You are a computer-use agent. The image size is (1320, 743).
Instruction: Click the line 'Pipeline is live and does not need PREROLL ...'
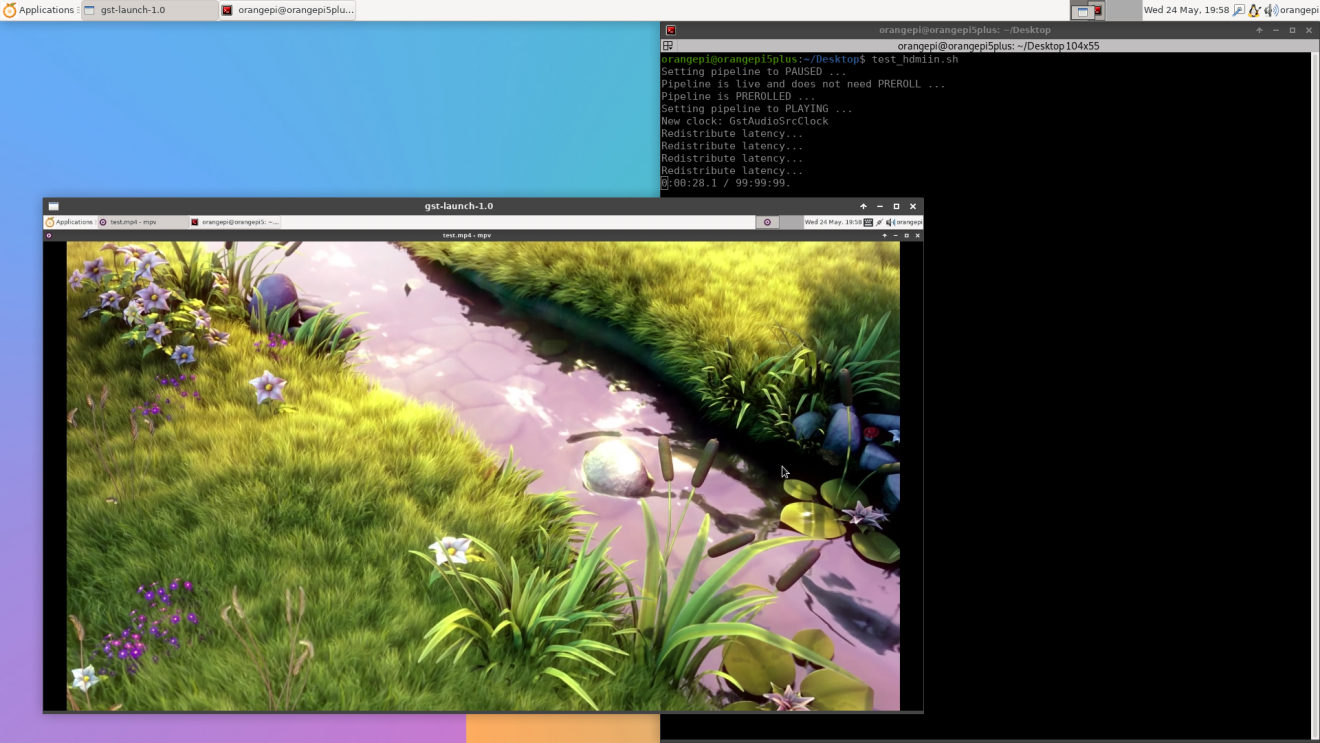coord(803,84)
